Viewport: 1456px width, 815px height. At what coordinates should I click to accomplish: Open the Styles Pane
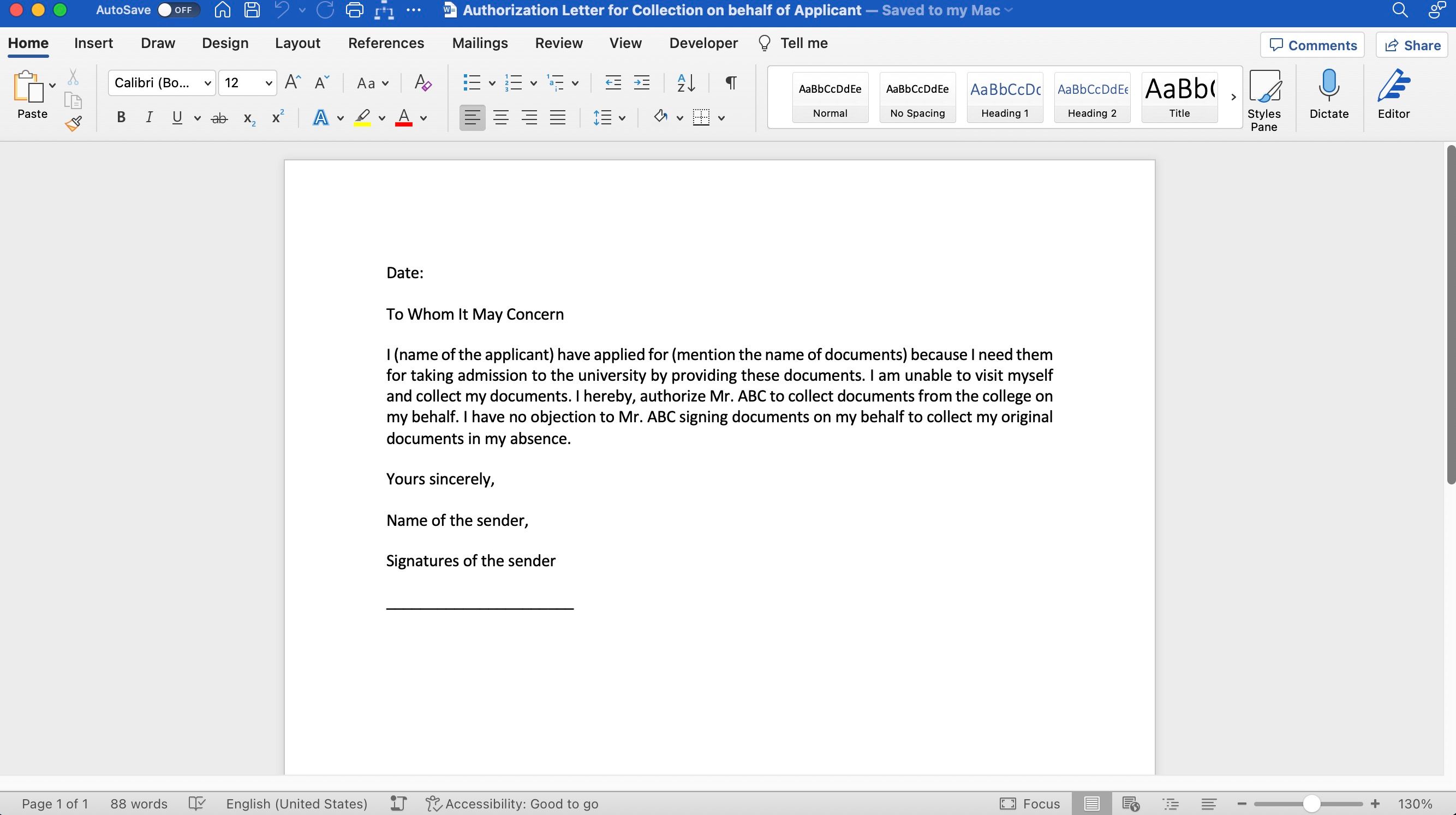click(1264, 100)
